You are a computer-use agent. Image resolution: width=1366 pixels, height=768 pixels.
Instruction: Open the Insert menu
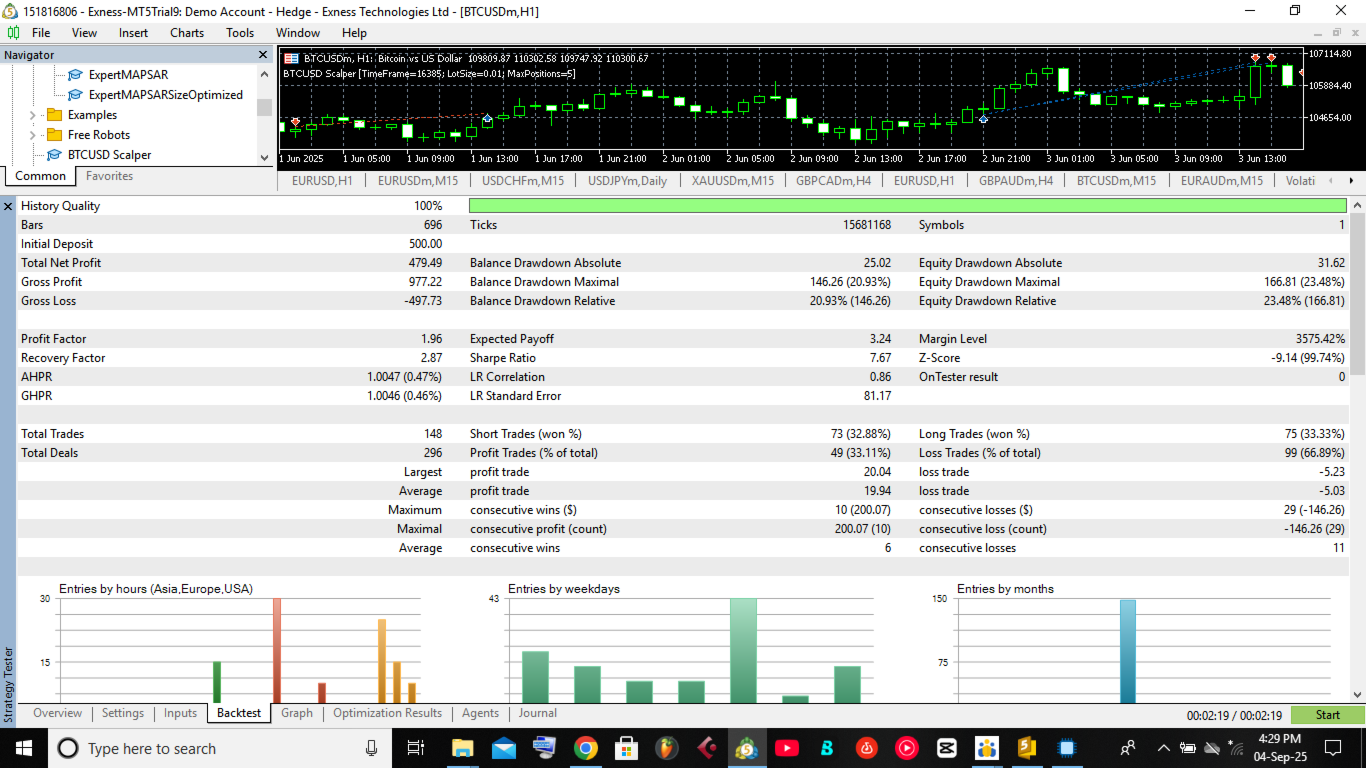click(x=133, y=33)
